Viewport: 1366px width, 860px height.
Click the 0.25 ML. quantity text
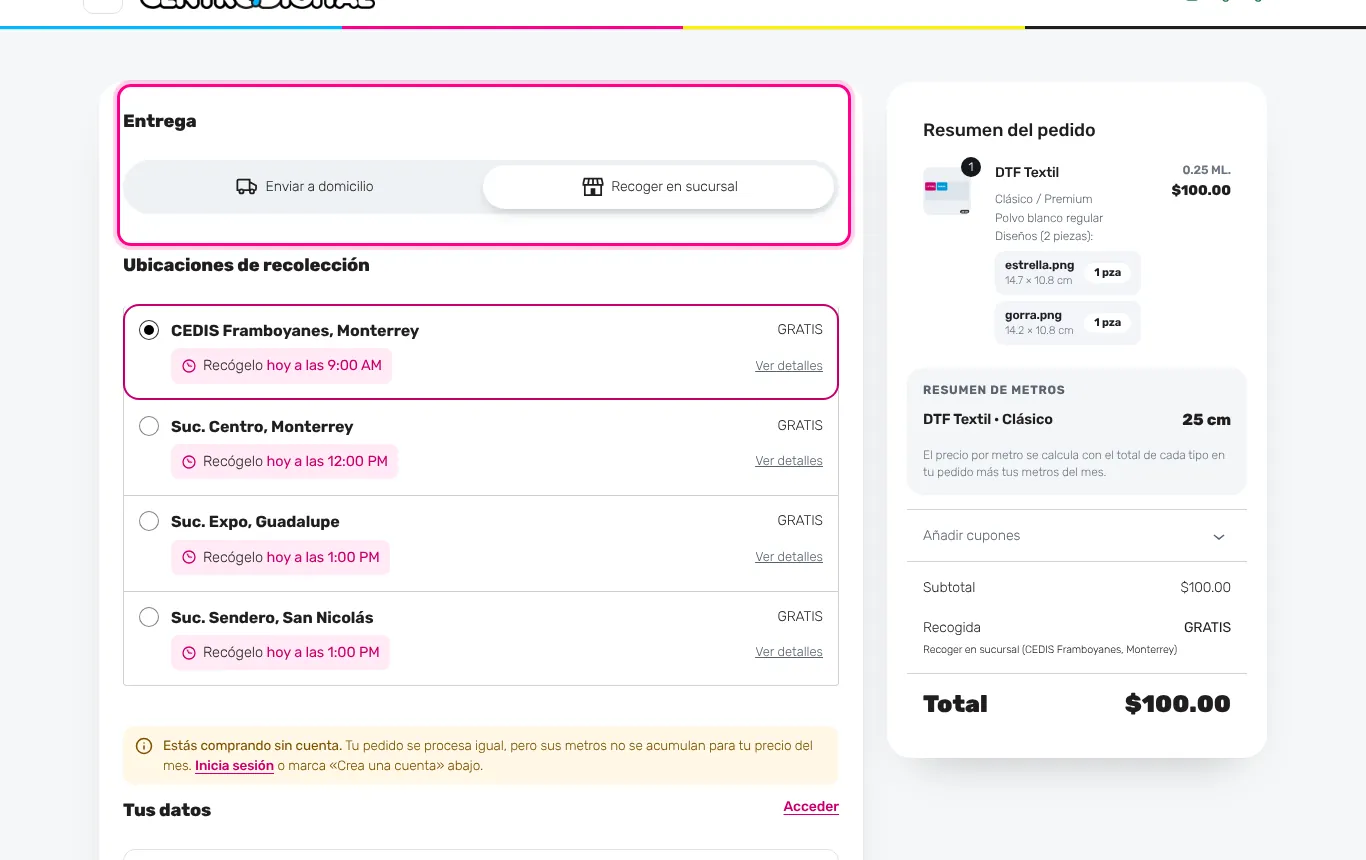[1206, 170]
